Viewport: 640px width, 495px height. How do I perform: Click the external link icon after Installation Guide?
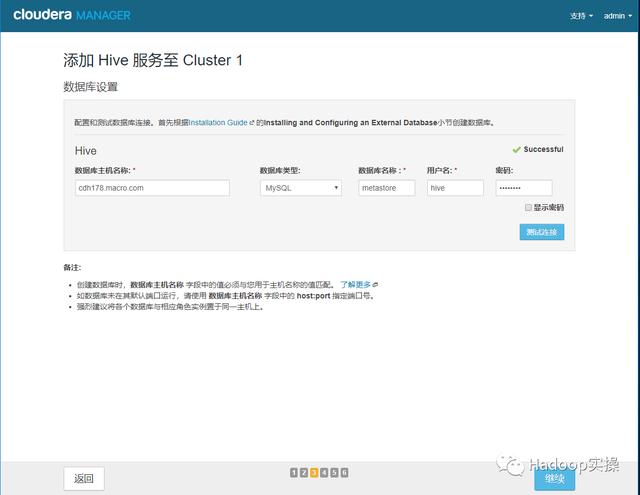pyautogui.click(x=252, y=122)
